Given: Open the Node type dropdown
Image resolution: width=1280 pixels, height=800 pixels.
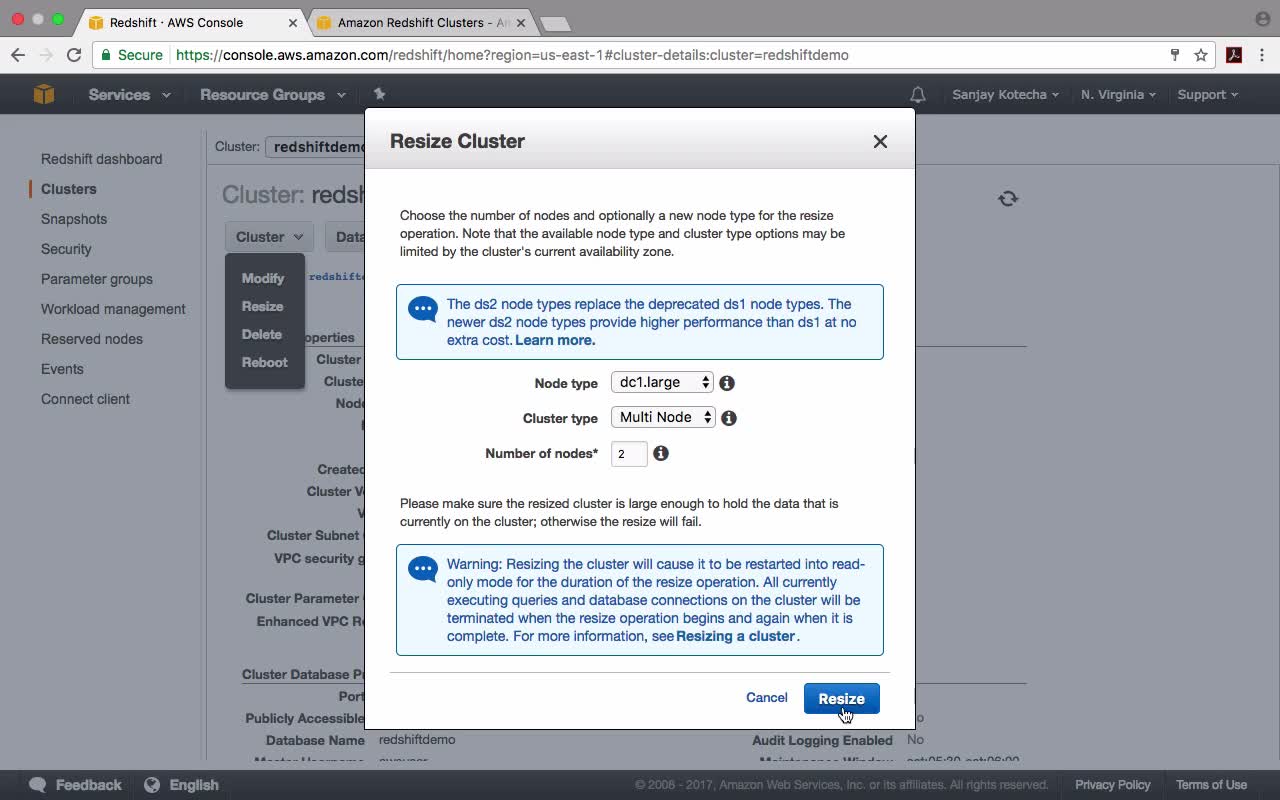Looking at the screenshot, I should [x=662, y=382].
